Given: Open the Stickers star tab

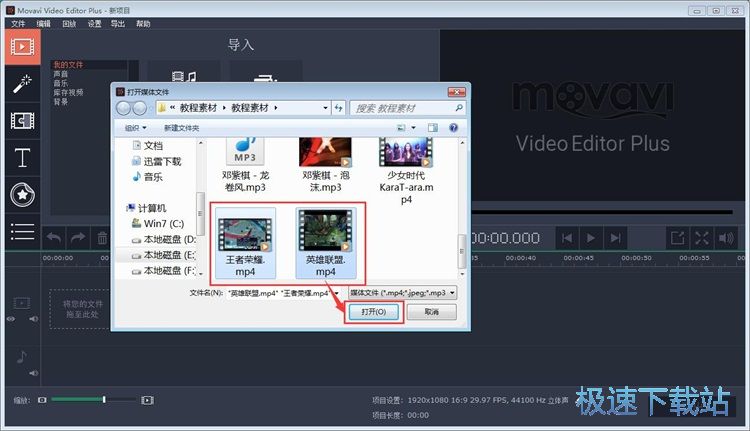Looking at the screenshot, I should (x=22, y=194).
